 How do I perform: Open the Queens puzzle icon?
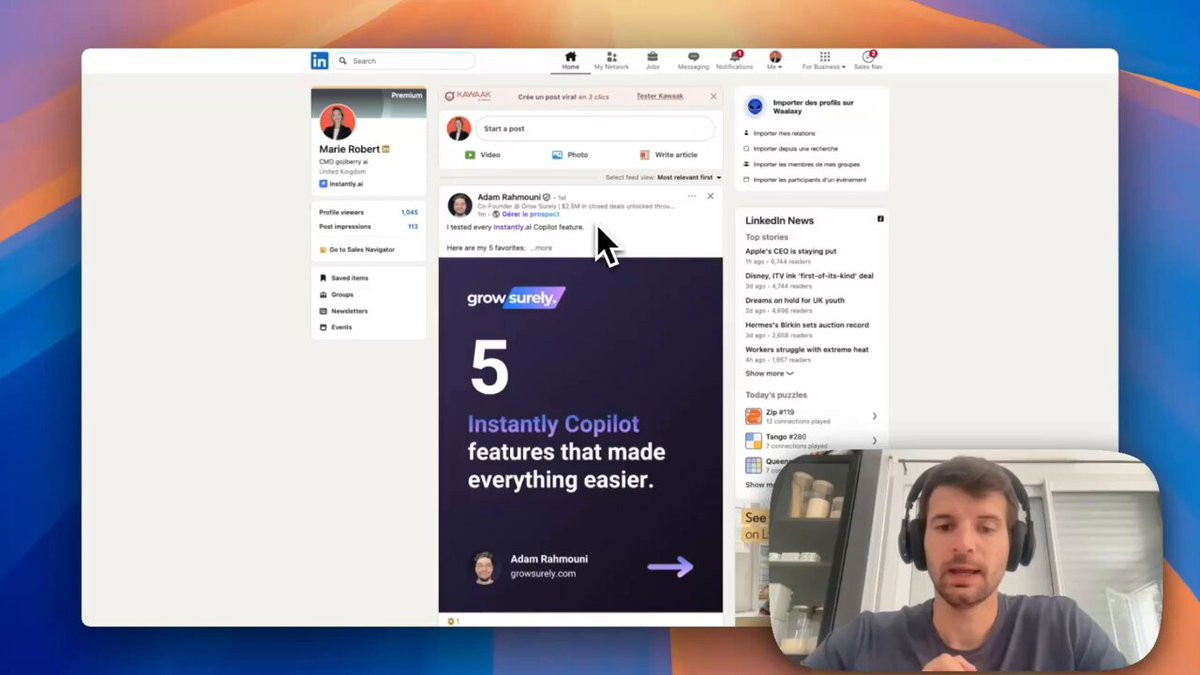click(x=753, y=465)
